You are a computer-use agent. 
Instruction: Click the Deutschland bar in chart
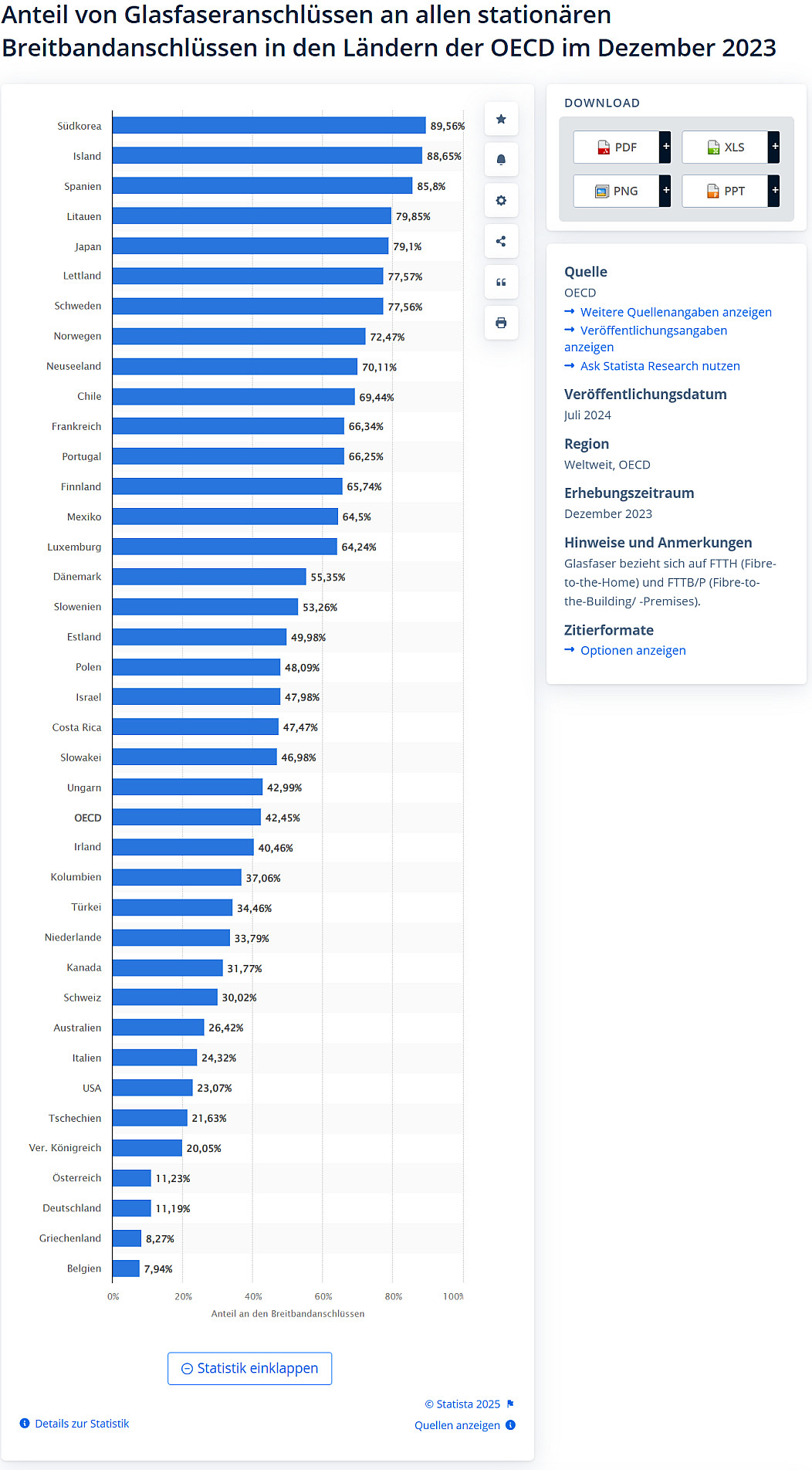(131, 1208)
